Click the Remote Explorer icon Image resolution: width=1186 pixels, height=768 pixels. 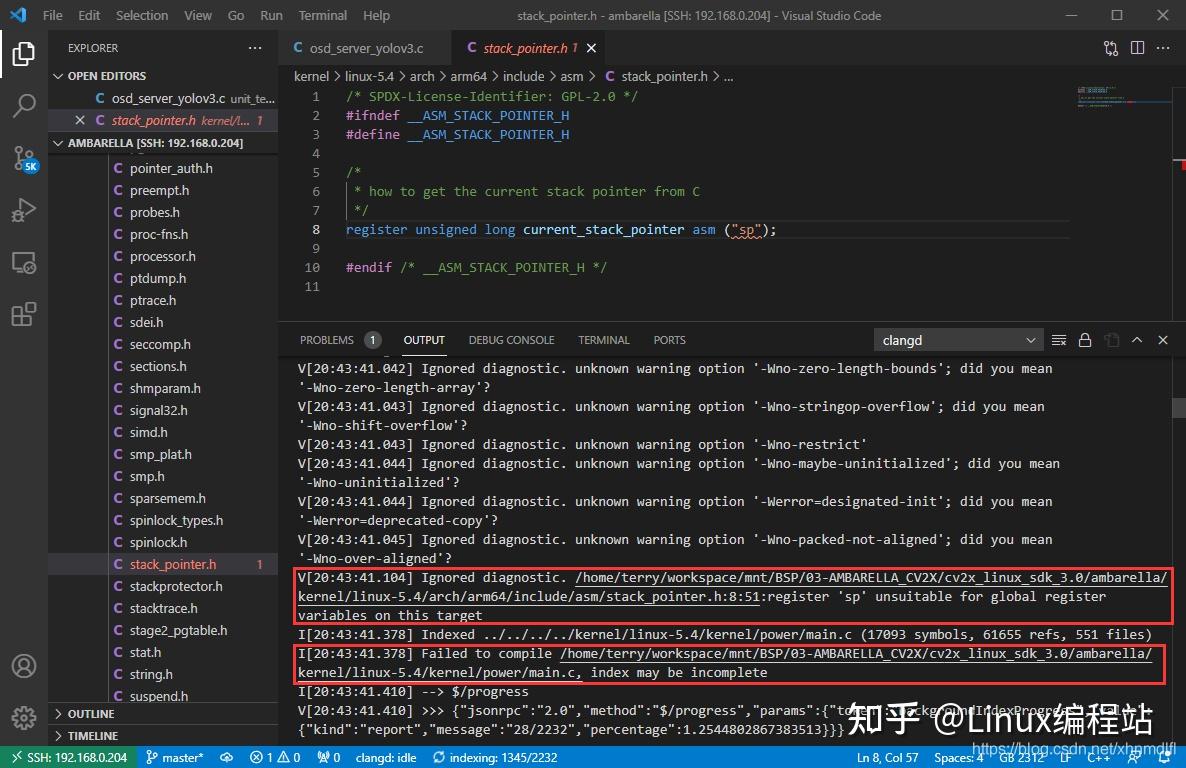click(x=23, y=262)
